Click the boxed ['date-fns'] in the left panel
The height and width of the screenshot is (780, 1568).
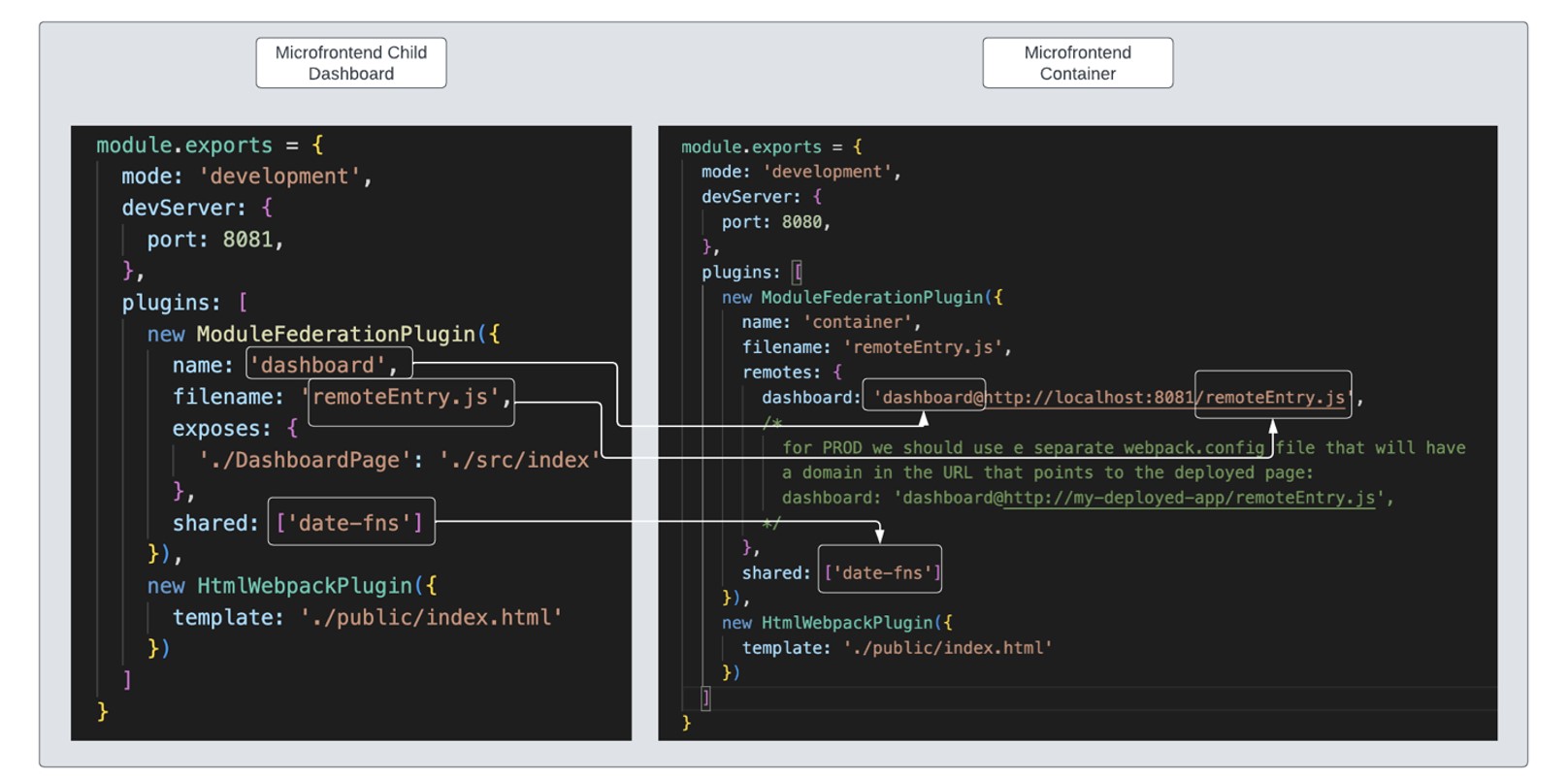[x=350, y=523]
